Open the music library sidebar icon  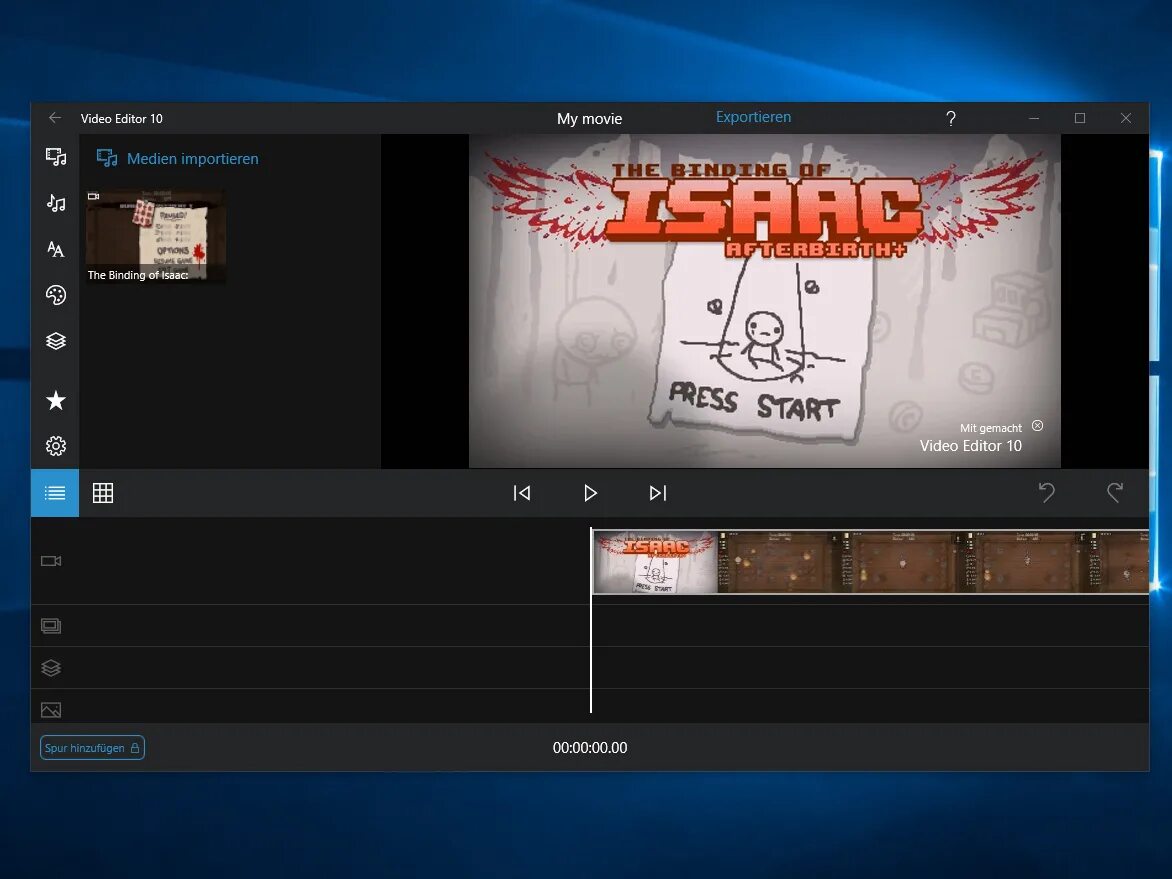(55, 203)
